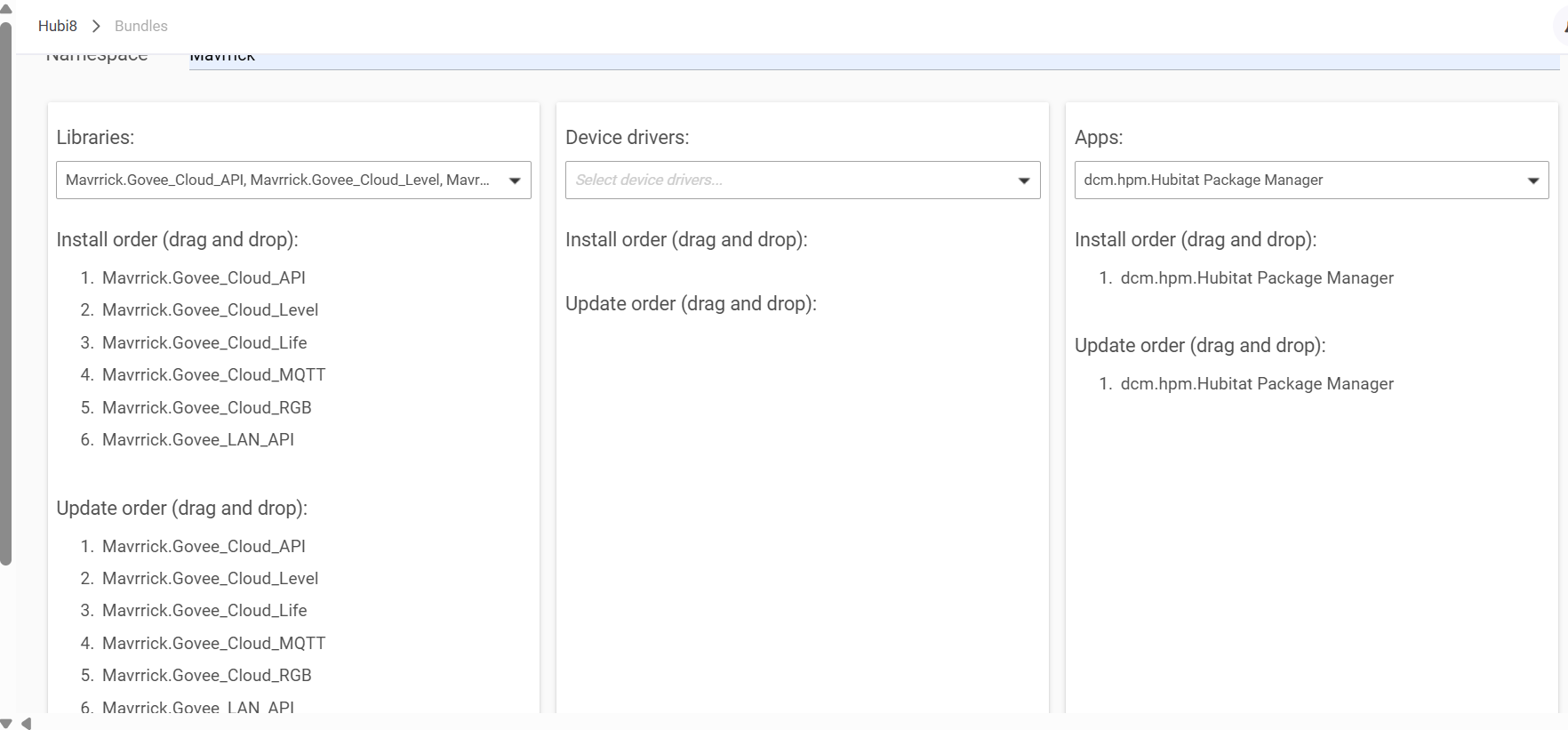Screen dimensions: 1568x730
Task: Expand the Libraries dropdown arrow
Action: click(514, 180)
